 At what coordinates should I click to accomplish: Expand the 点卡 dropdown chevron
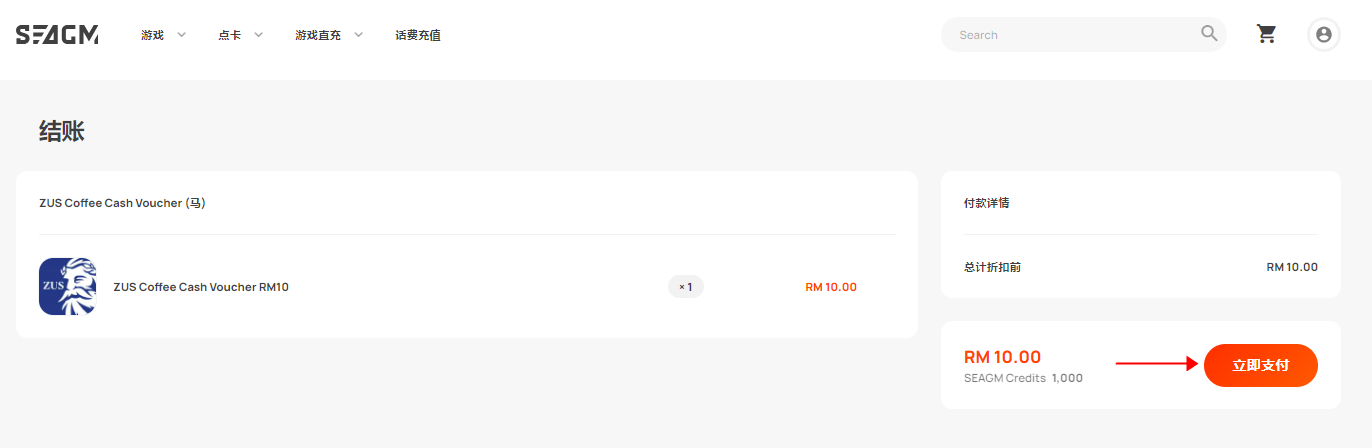tap(258, 34)
